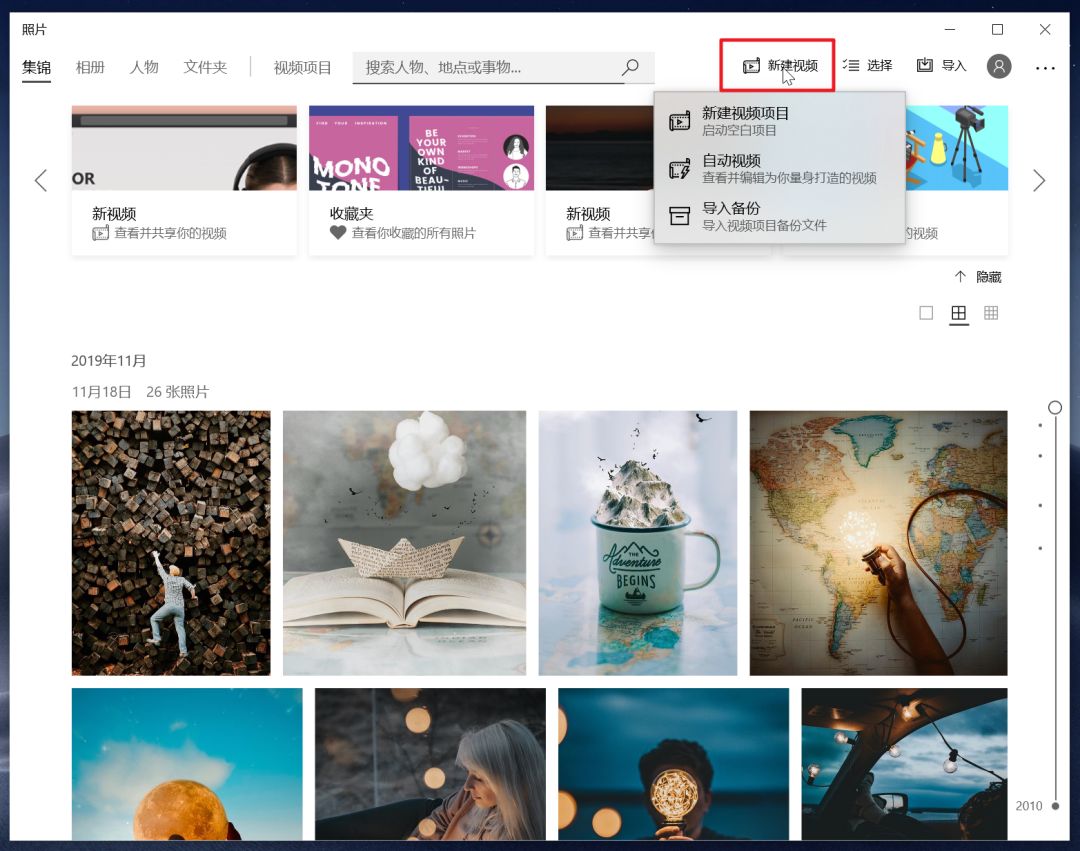The width and height of the screenshot is (1080, 851).
Task: Click the 新视频 video camera icon
Action: 101,232
